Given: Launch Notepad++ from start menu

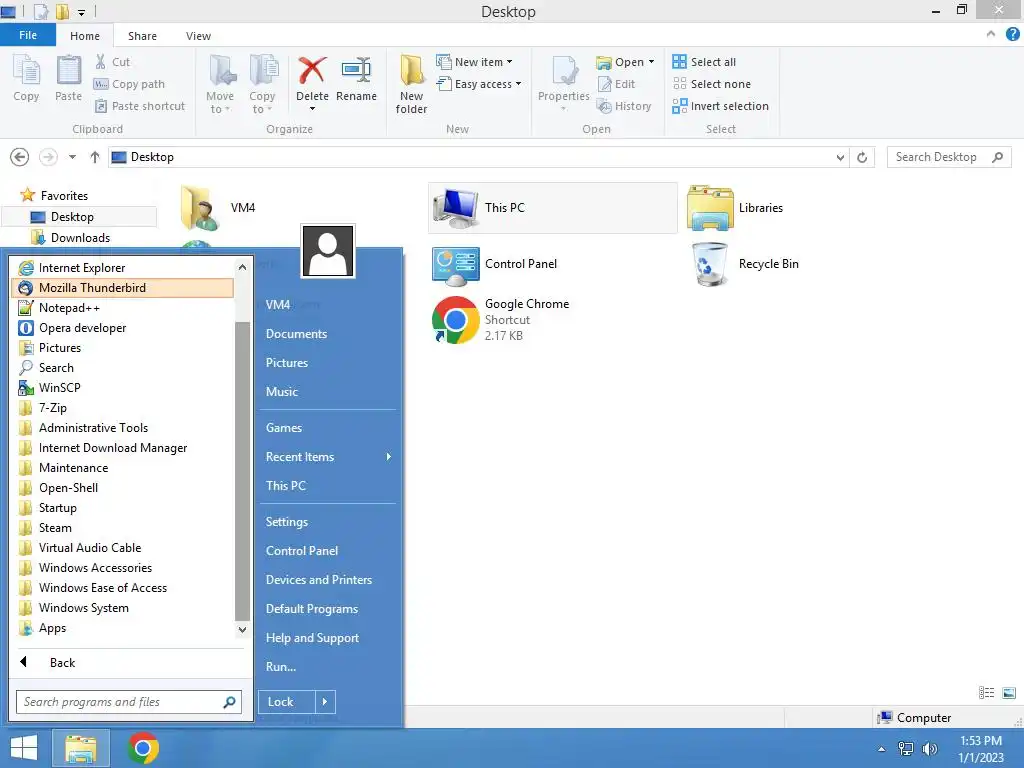Looking at the screenshot, I should coord(122,308).
